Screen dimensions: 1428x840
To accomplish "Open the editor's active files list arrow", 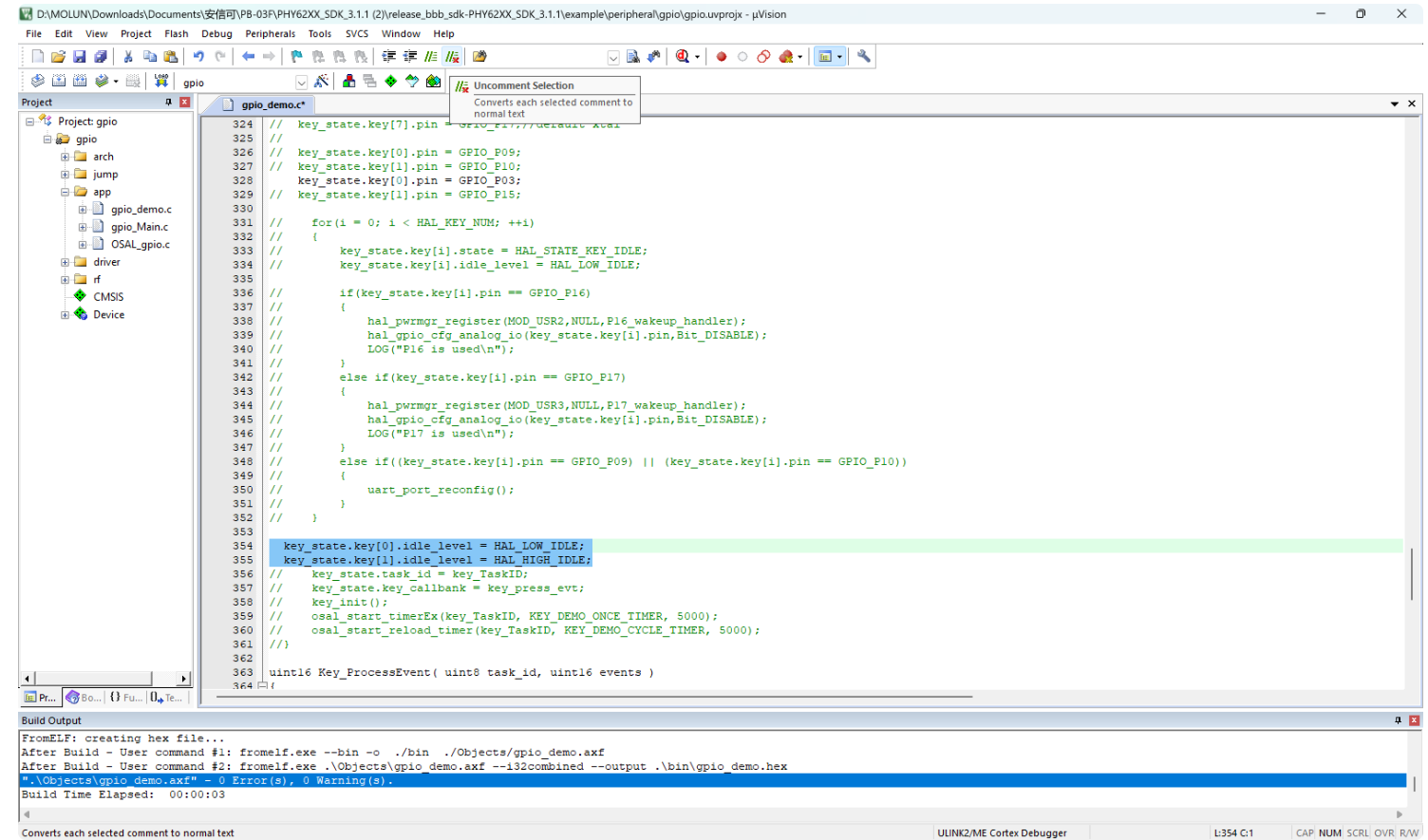I will click(1395, 103).
